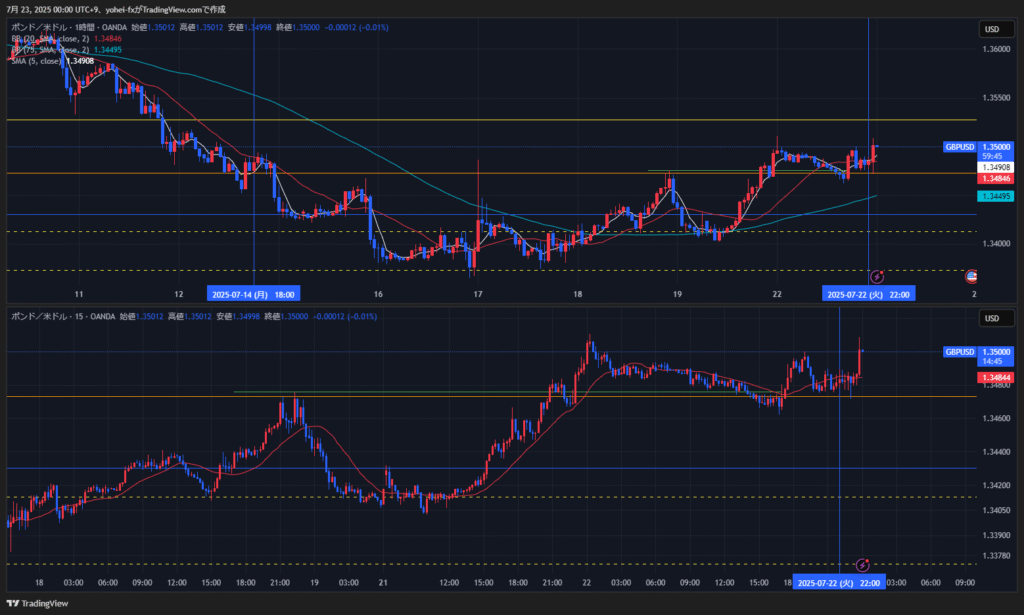Open the lightning event icon on the 15-minute chart
1024x615 pixels.
pyautogui.click(x=861, y=565)
